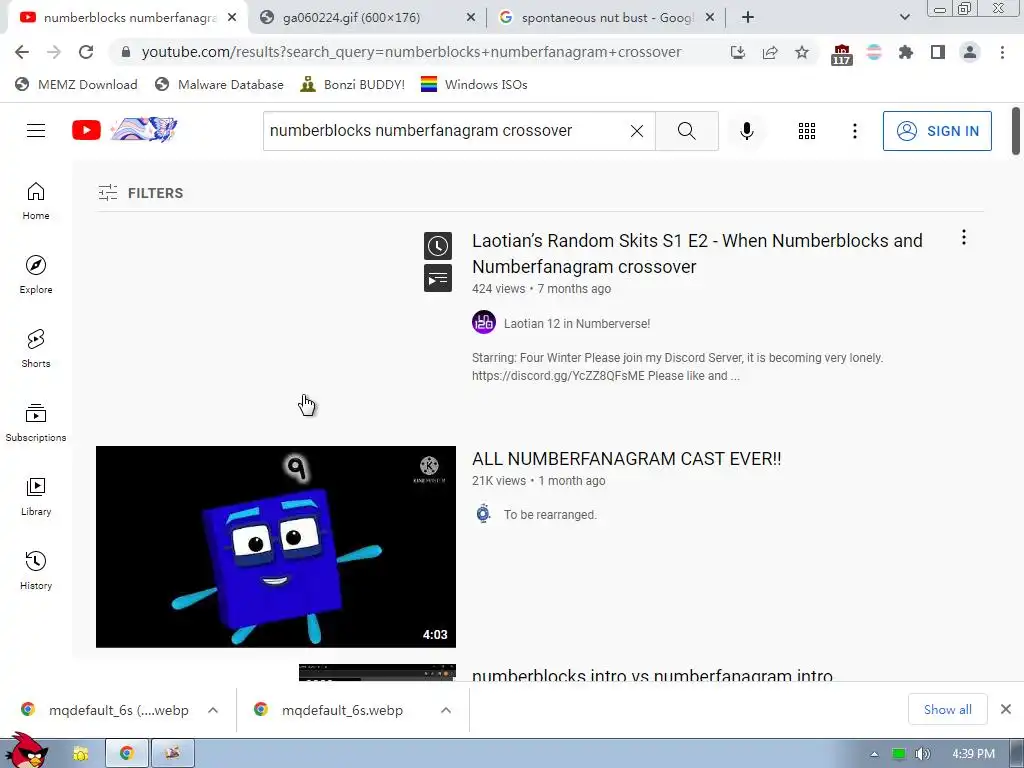Viewport: 1024px width, 768px height.
Task: Open the Bonzi BUDDY! bookmark
Action: tap(353, 84)
